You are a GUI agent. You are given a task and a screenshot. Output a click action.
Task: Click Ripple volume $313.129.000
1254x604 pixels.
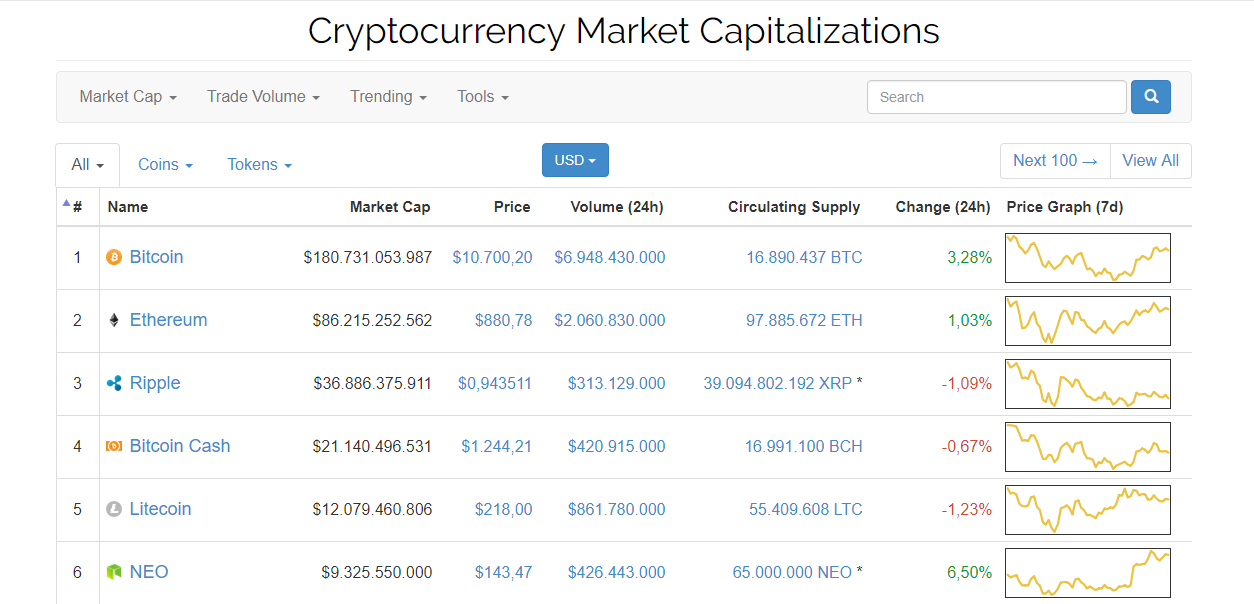click(x=617, y=383)
